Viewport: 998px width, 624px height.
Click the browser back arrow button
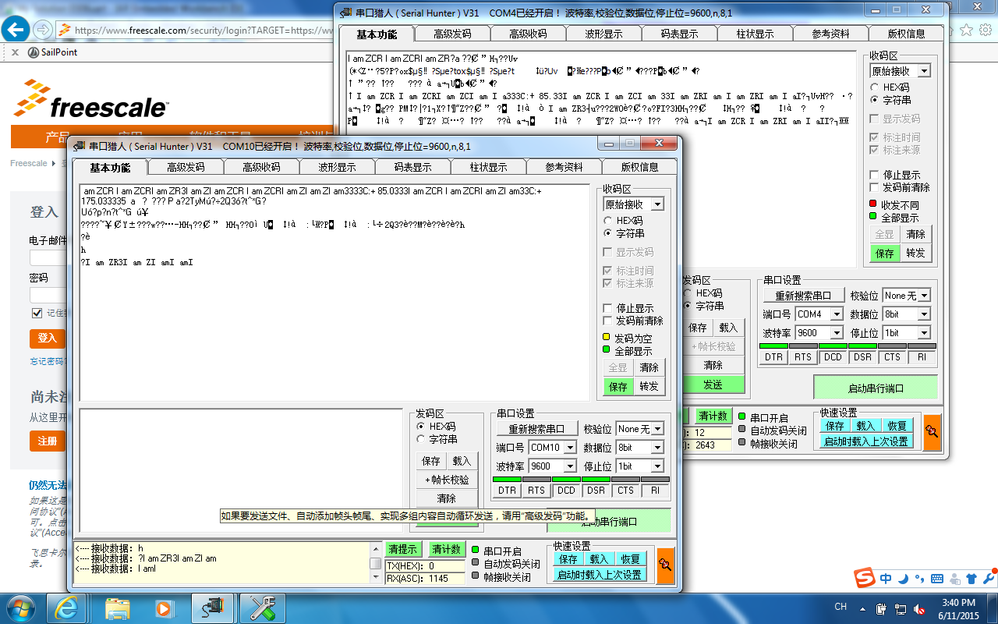(15, 29)
